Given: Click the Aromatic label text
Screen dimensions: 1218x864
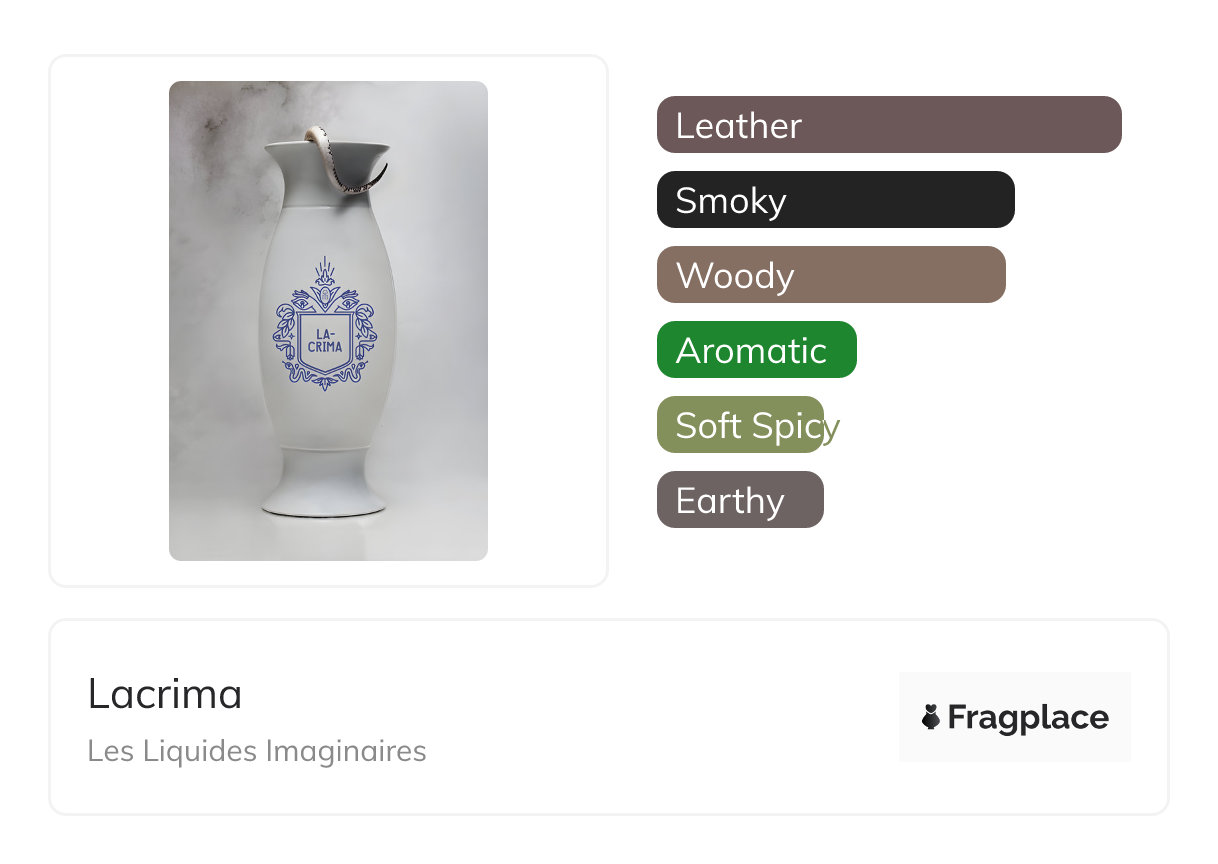Looking at the screenshot, I should pos(751,351).
